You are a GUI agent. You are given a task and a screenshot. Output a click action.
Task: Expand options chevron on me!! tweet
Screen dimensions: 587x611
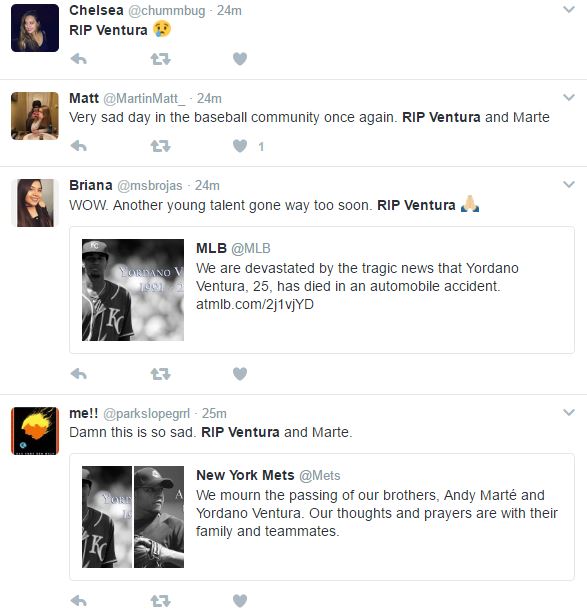click(x=569, y=412)
